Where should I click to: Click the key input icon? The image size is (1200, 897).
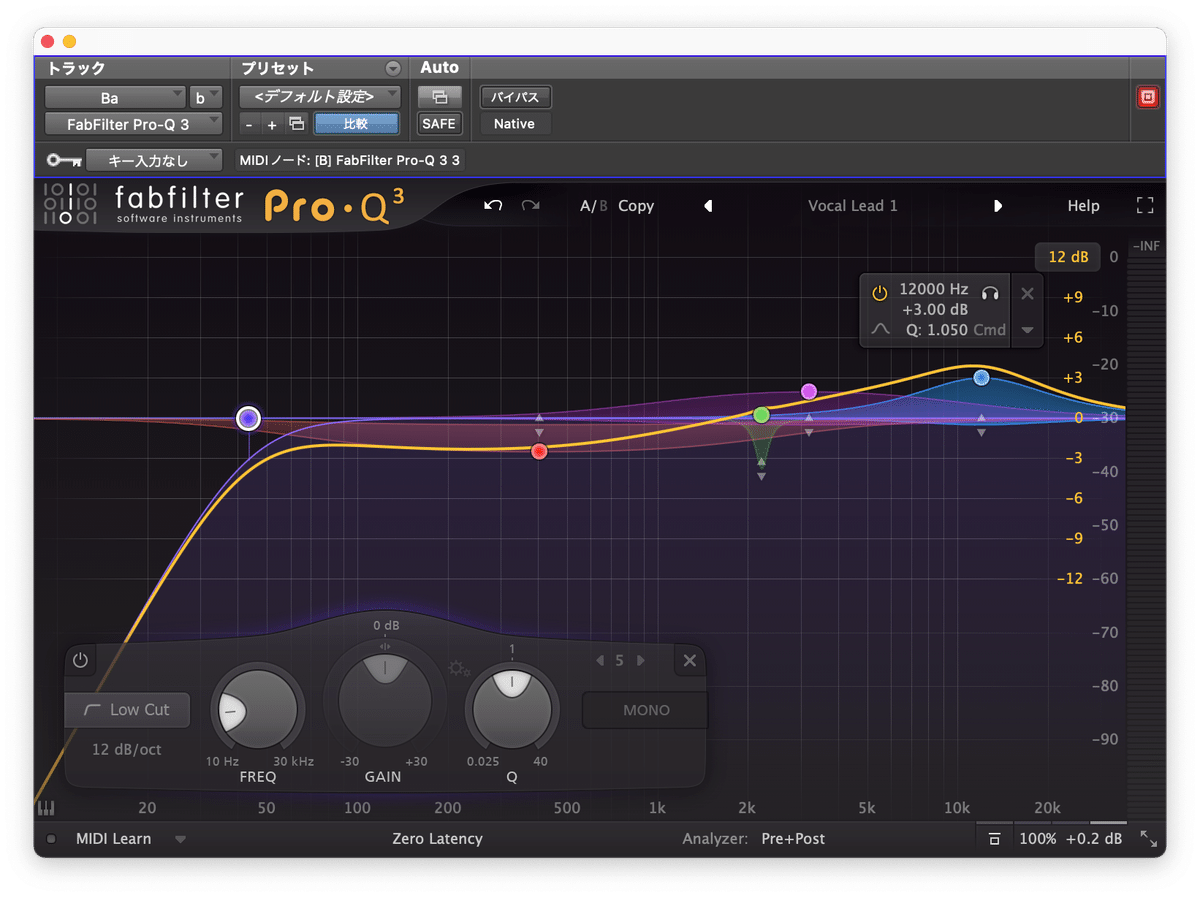(x=64, y=160)
